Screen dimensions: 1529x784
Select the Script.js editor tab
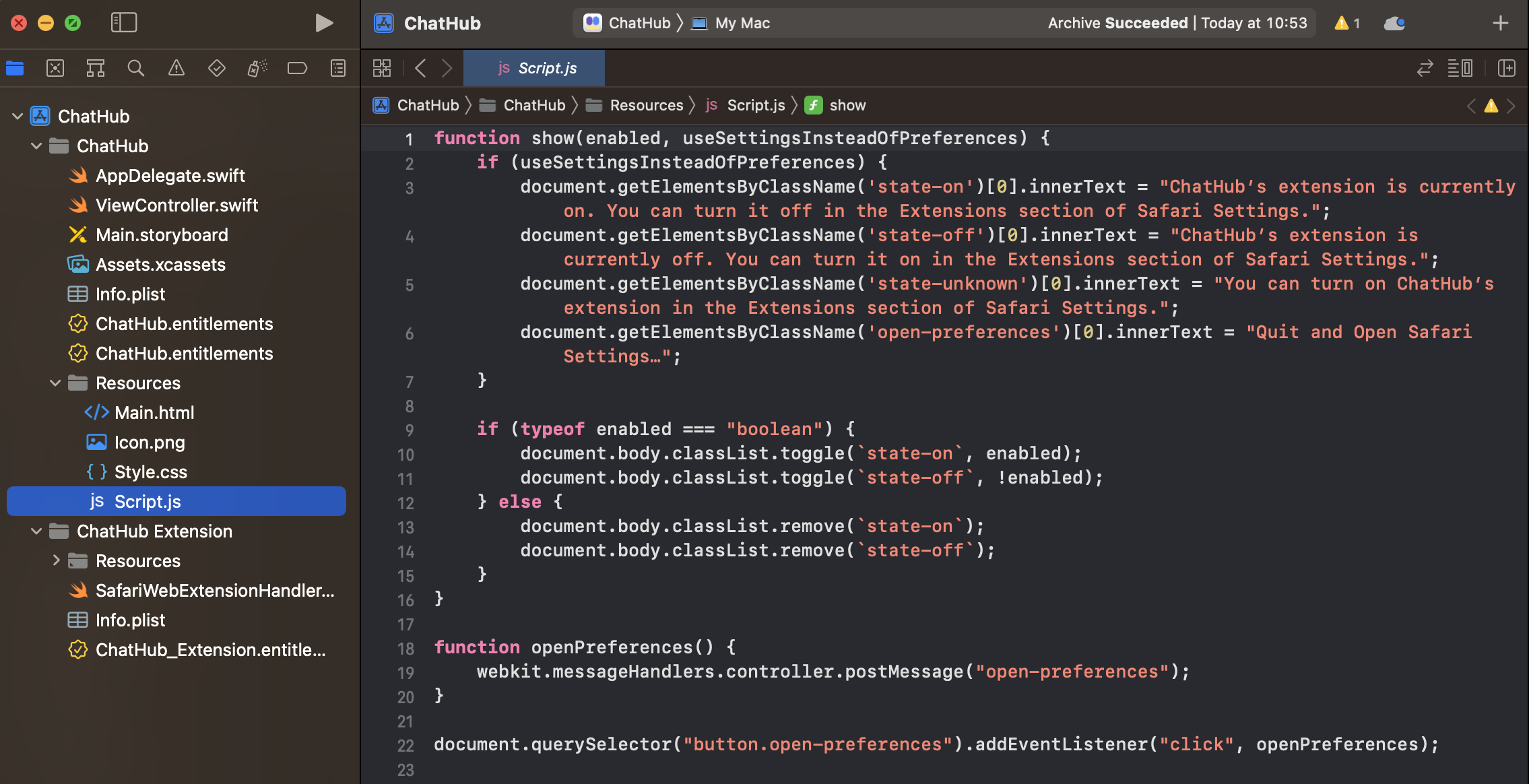(538, 68)
